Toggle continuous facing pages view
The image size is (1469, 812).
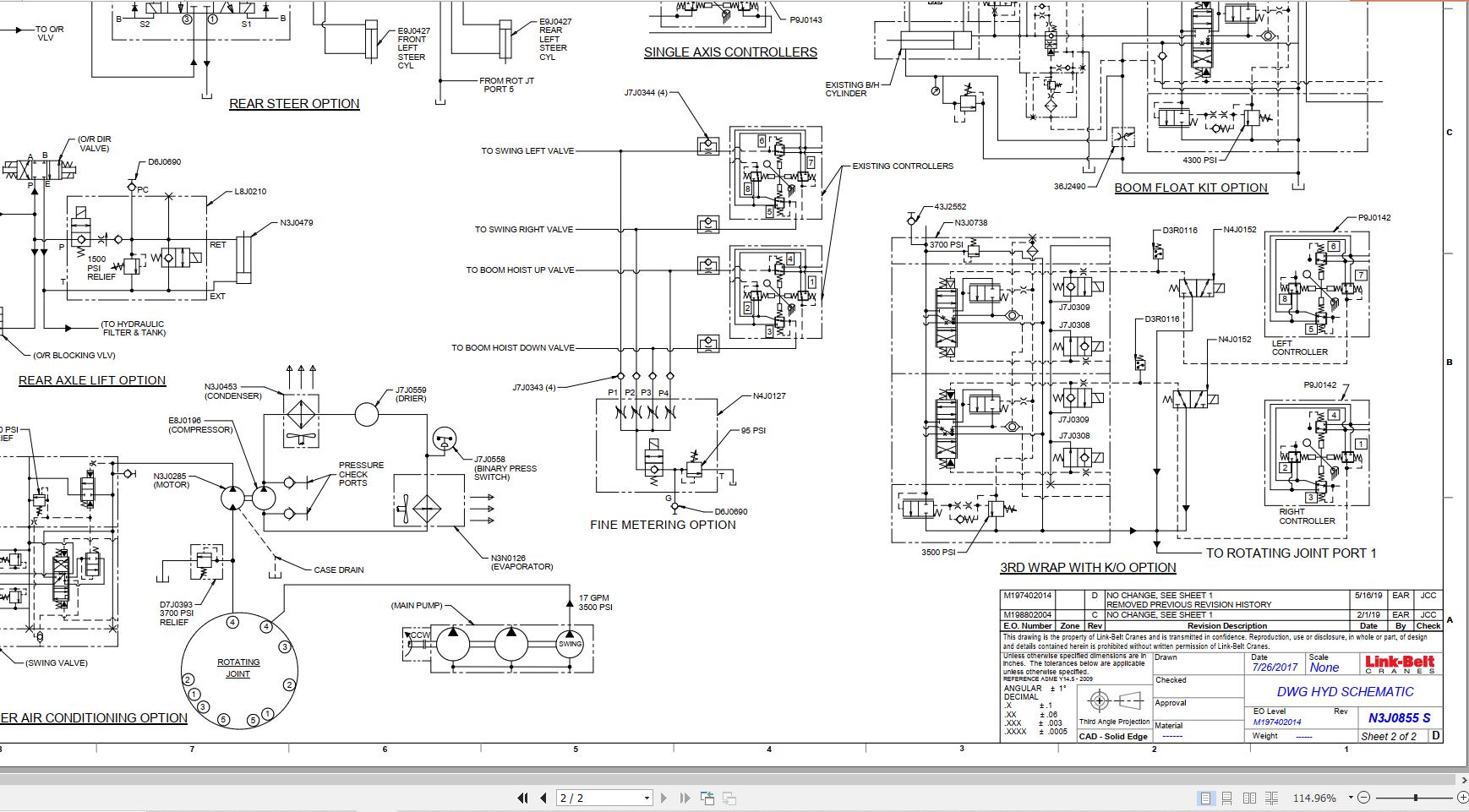click(x=1271, y=798)
